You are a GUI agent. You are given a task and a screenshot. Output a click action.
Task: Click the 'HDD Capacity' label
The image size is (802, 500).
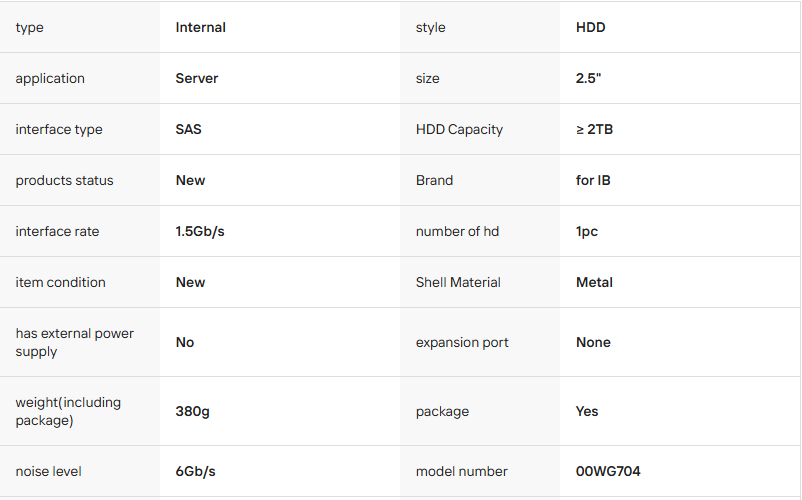pos(459,130)
